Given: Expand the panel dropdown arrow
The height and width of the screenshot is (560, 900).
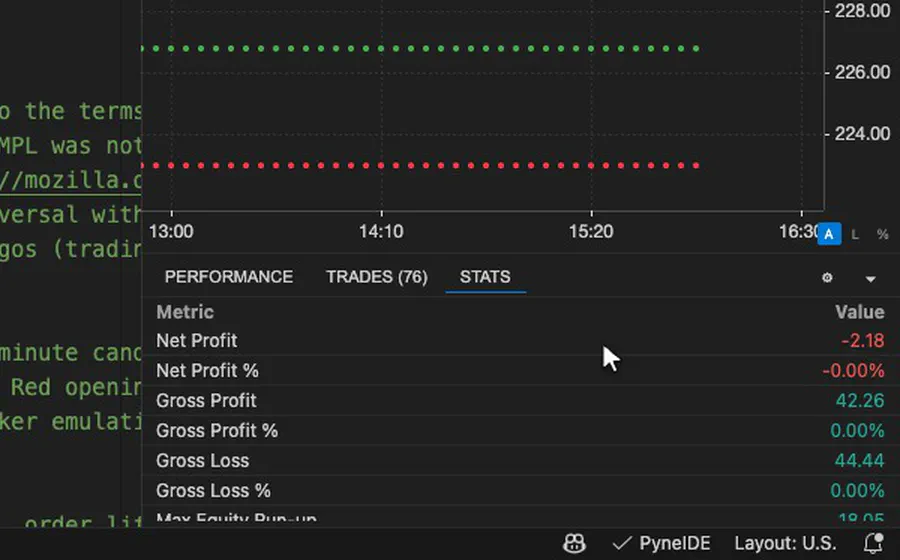Looking at the screenshot, I should click(871, 279).
